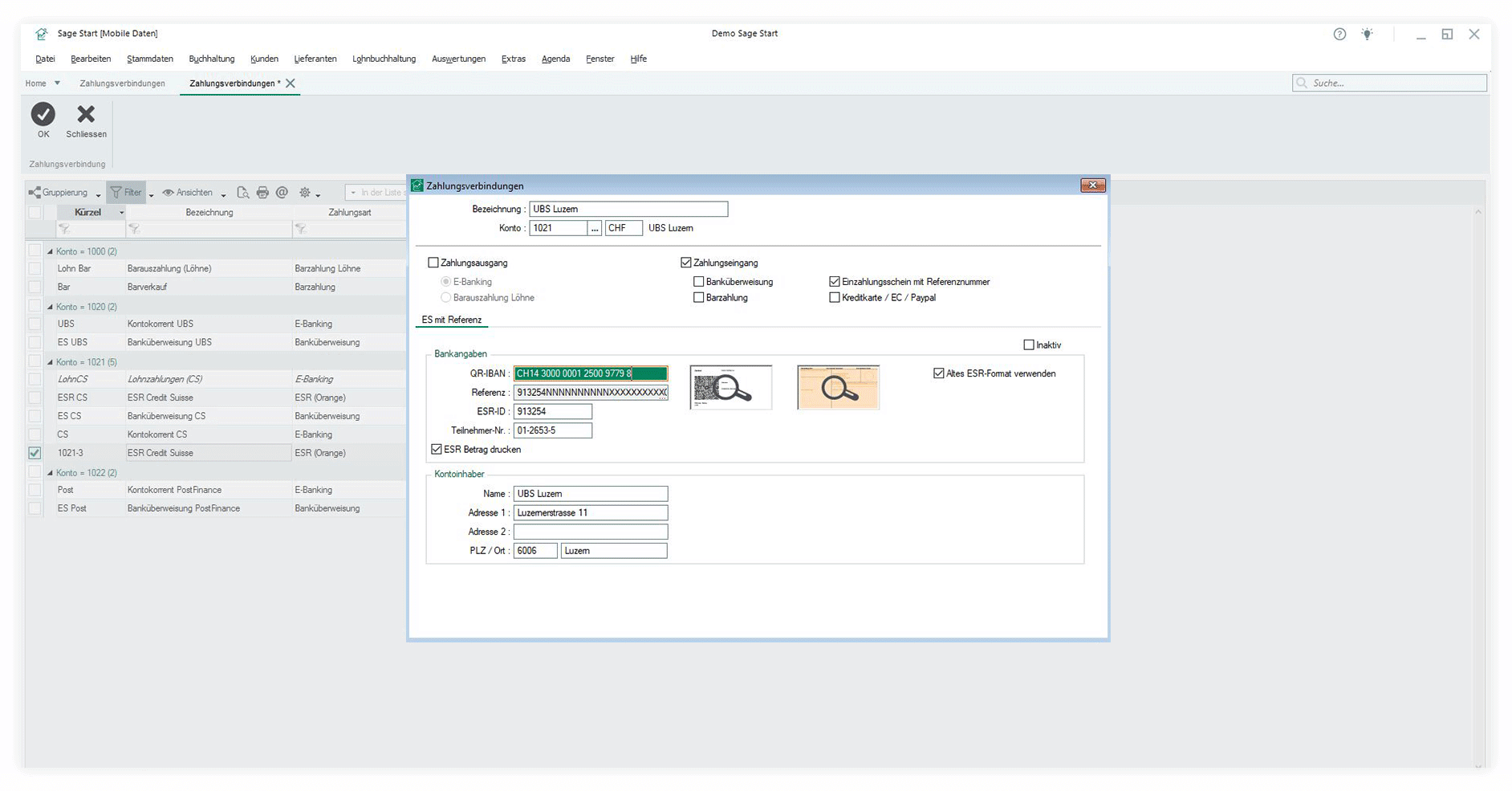
Task: Collapse the Konto = 1022 group
Action: (x=50, y=473)
